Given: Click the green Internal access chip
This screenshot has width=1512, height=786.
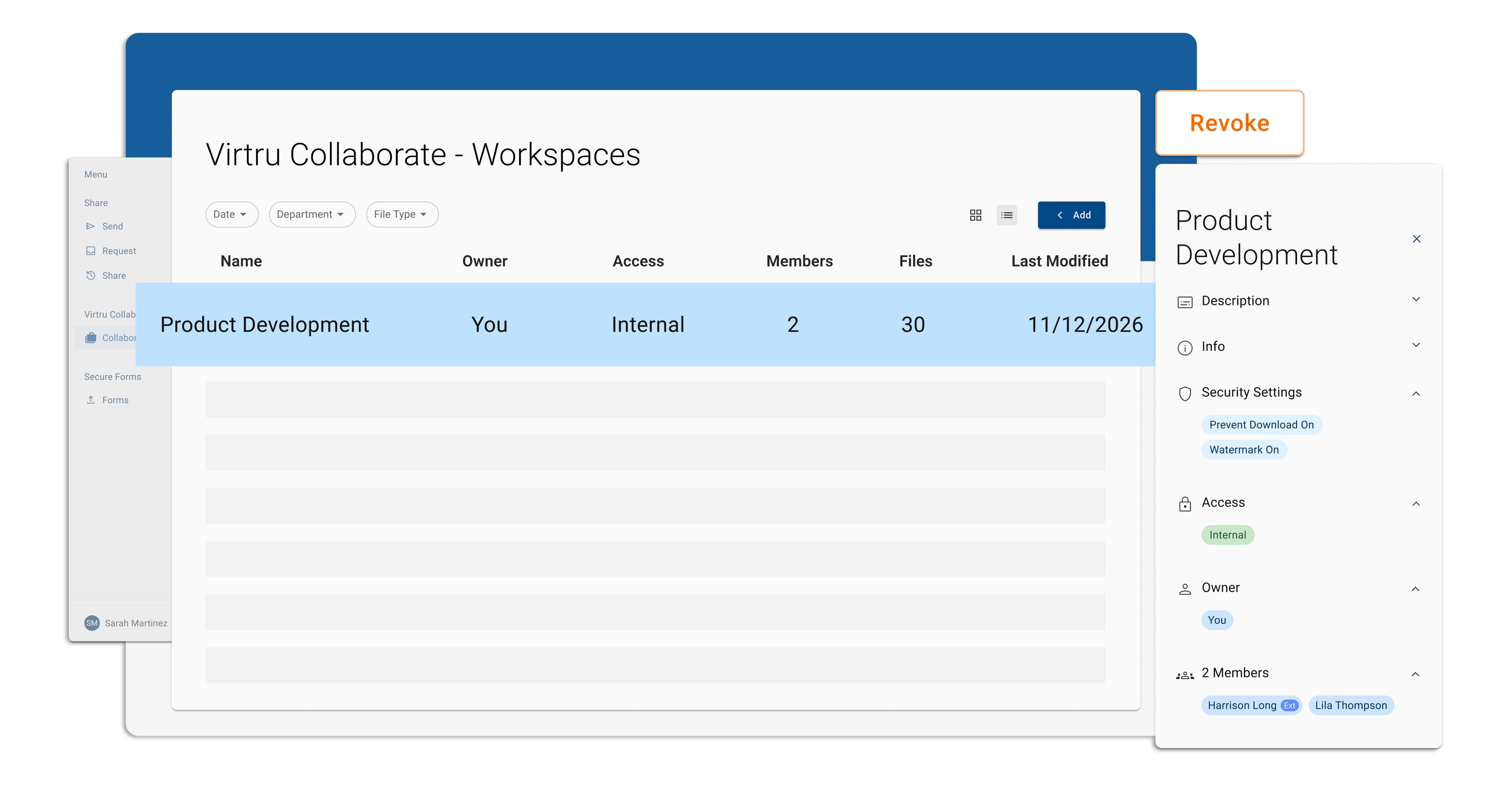Looking at the screenshot, I should click(1227, 535).
